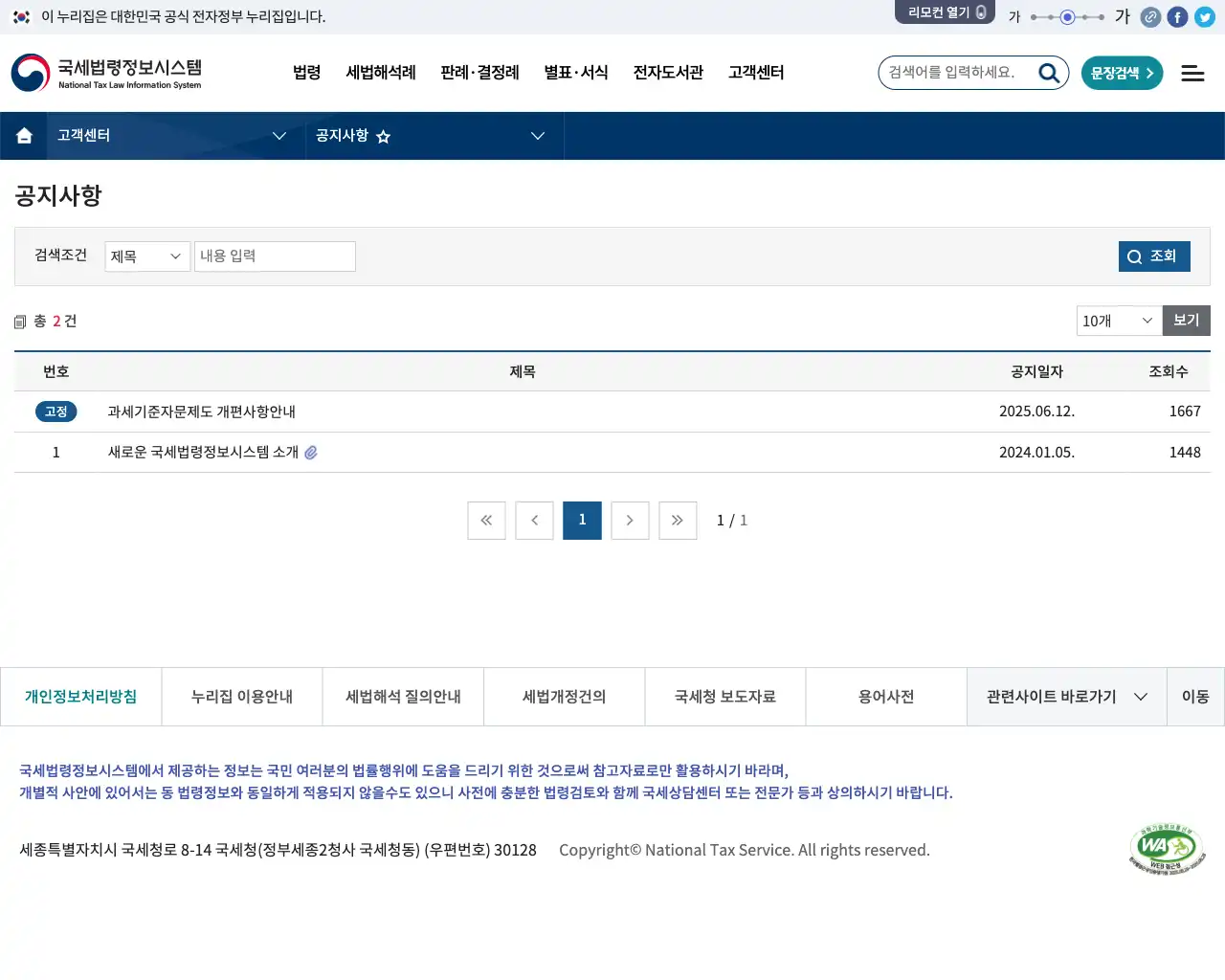Focus the 내용 입력 field
The width and height of the screenshot is (1225, 980).
point(275,256)
